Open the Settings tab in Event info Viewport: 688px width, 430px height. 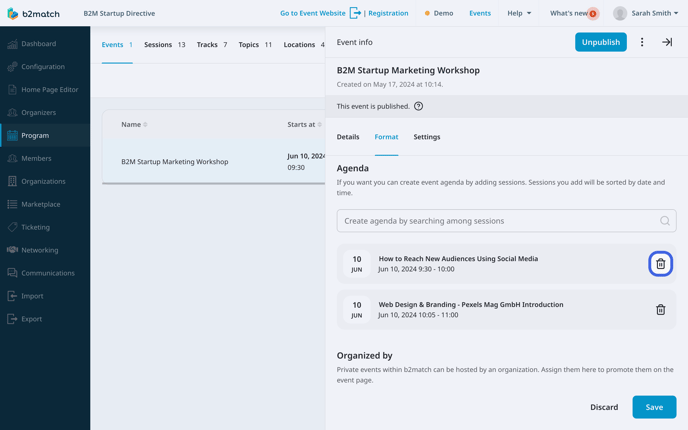coord(426,137)
